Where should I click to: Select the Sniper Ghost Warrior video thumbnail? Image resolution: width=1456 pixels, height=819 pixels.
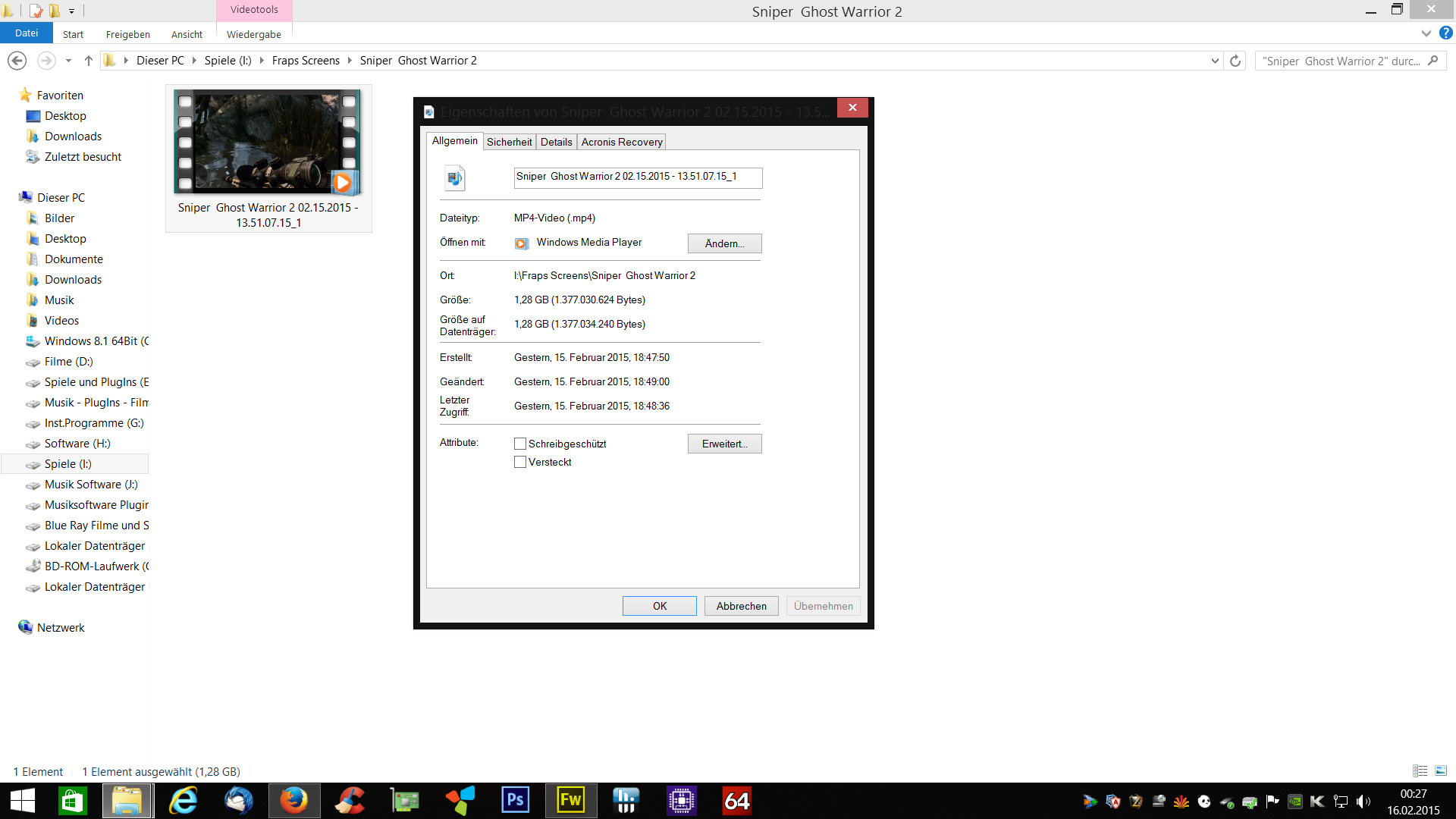click(x=267, y=143)
